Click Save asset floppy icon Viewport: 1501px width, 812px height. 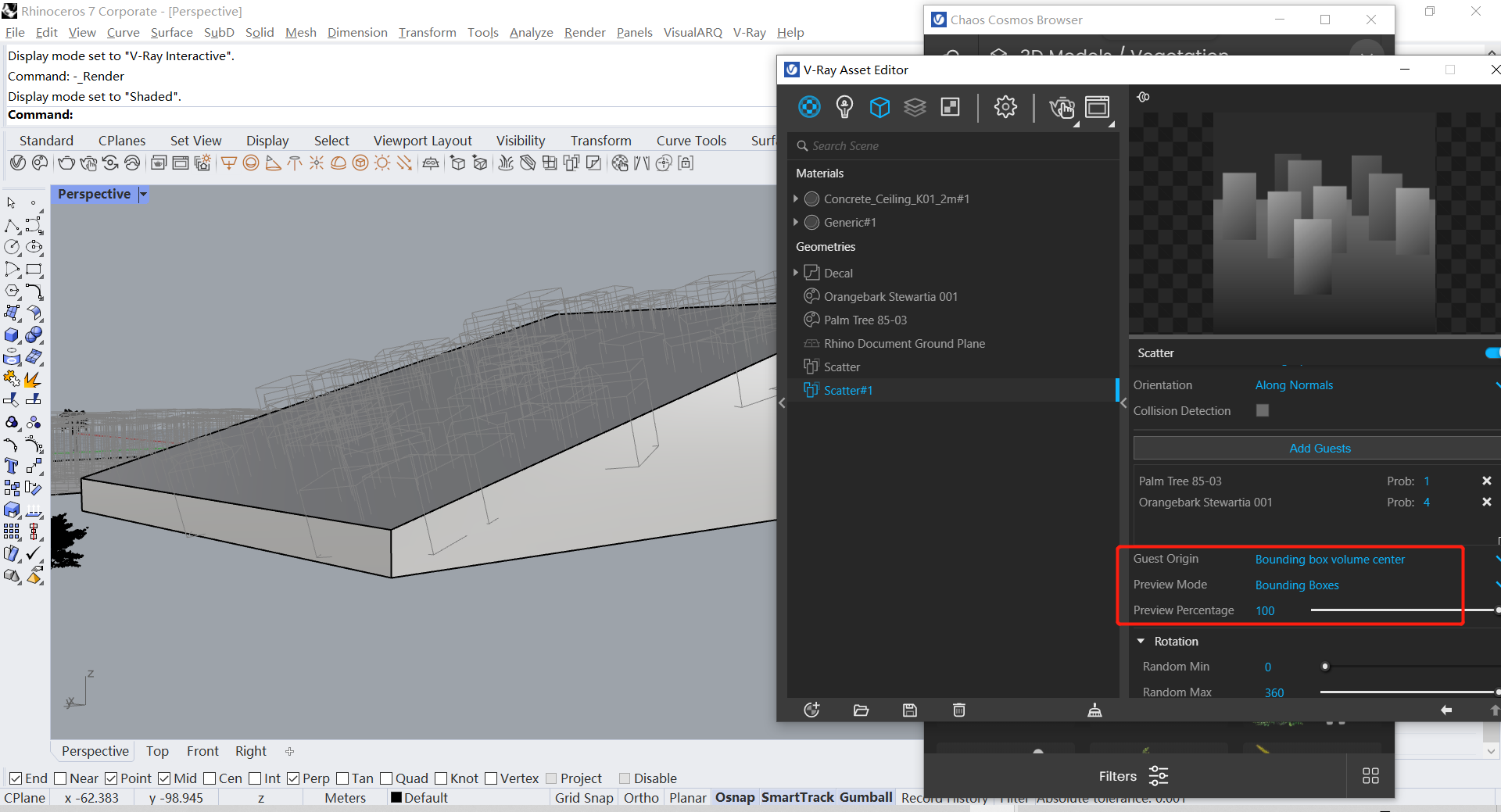[910, 710]
